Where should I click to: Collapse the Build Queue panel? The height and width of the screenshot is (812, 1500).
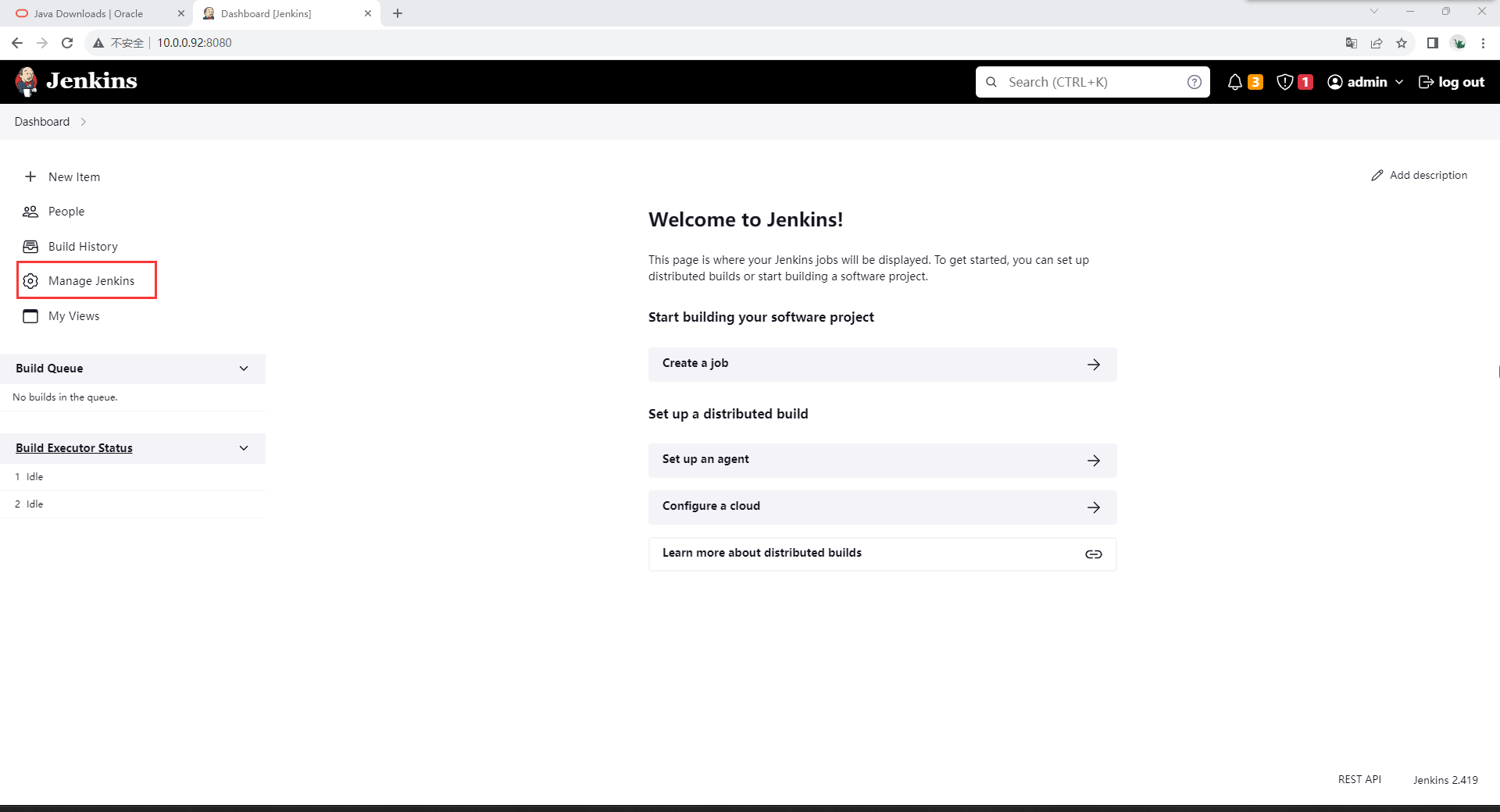click(244, 369)
